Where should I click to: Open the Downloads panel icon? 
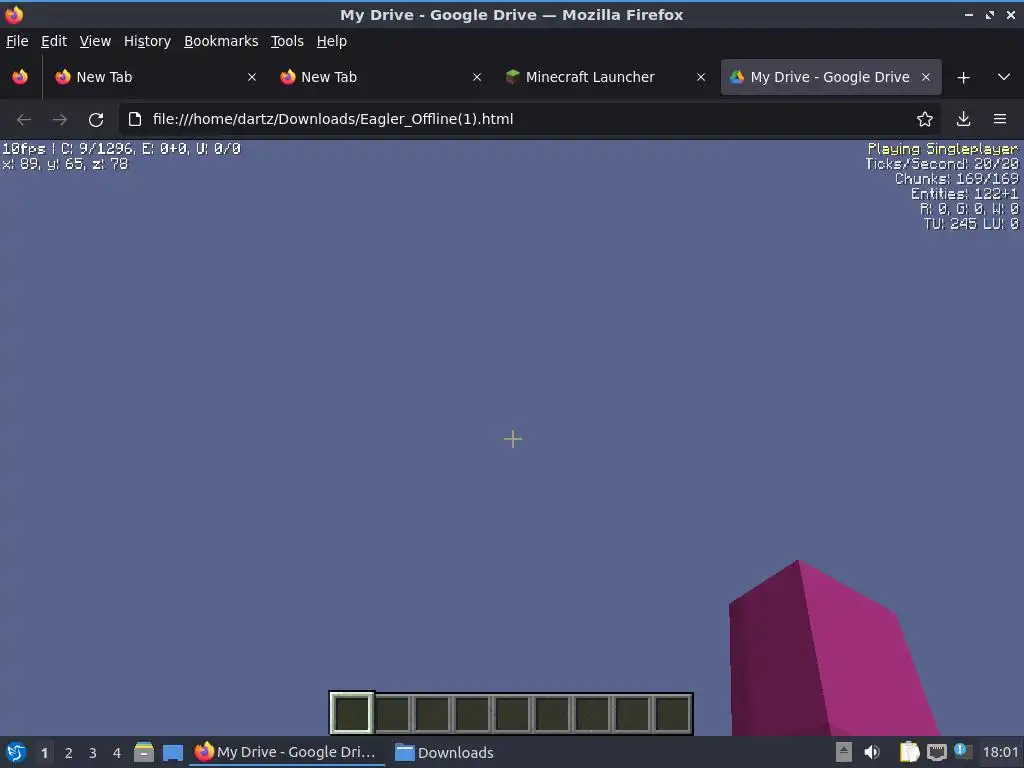963,120
